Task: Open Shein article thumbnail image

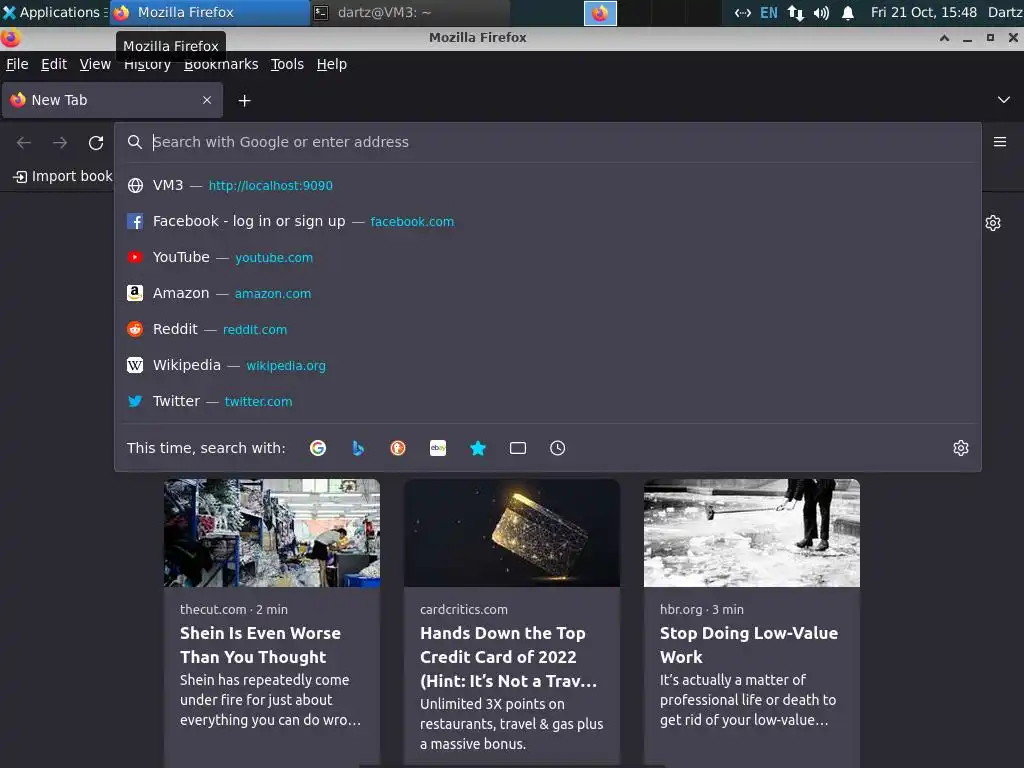Action: (272, 533)
